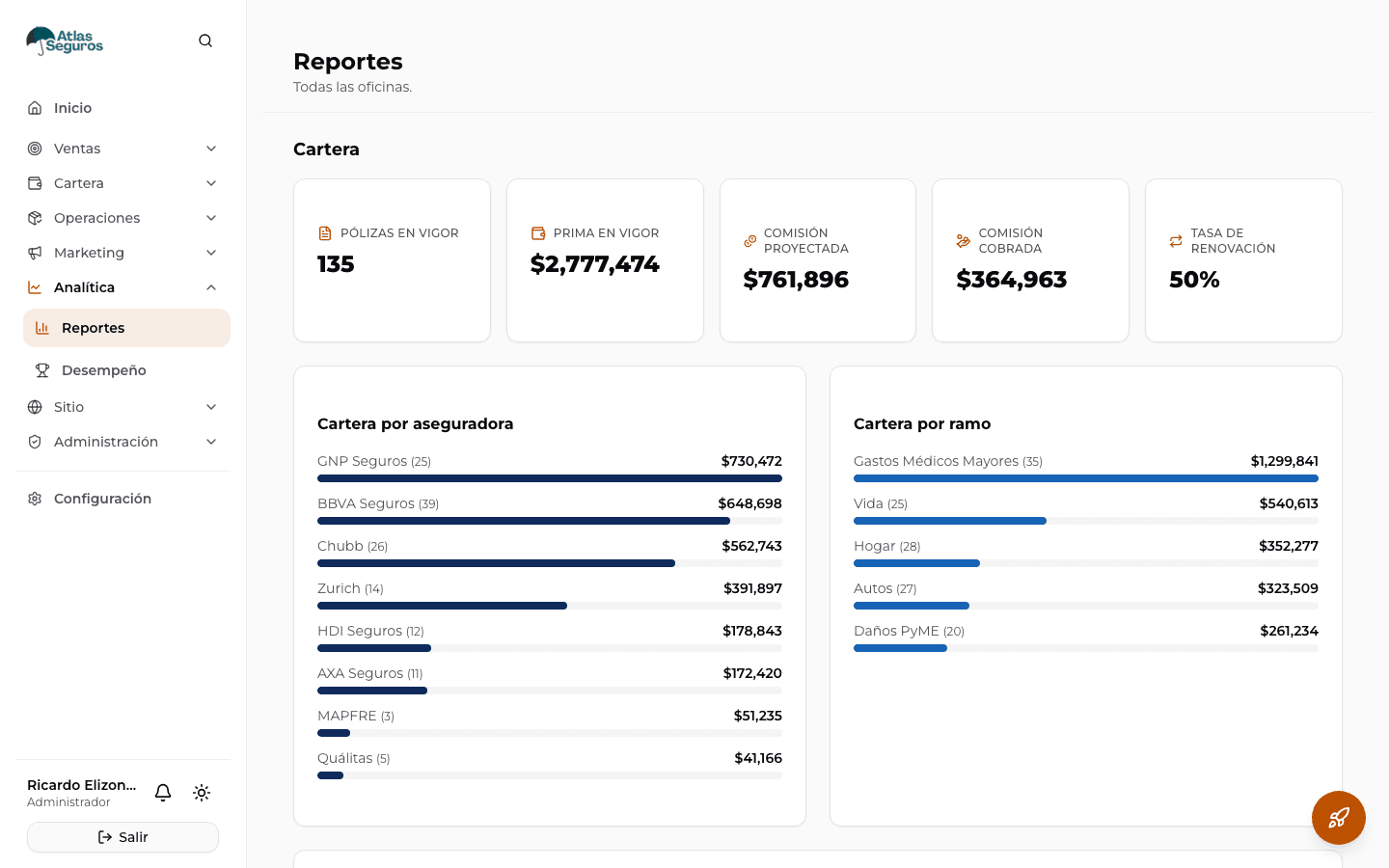This screenshot has height=868, width=1389.
Task: Click the Inicio home icon
Action: coord(35,108)
